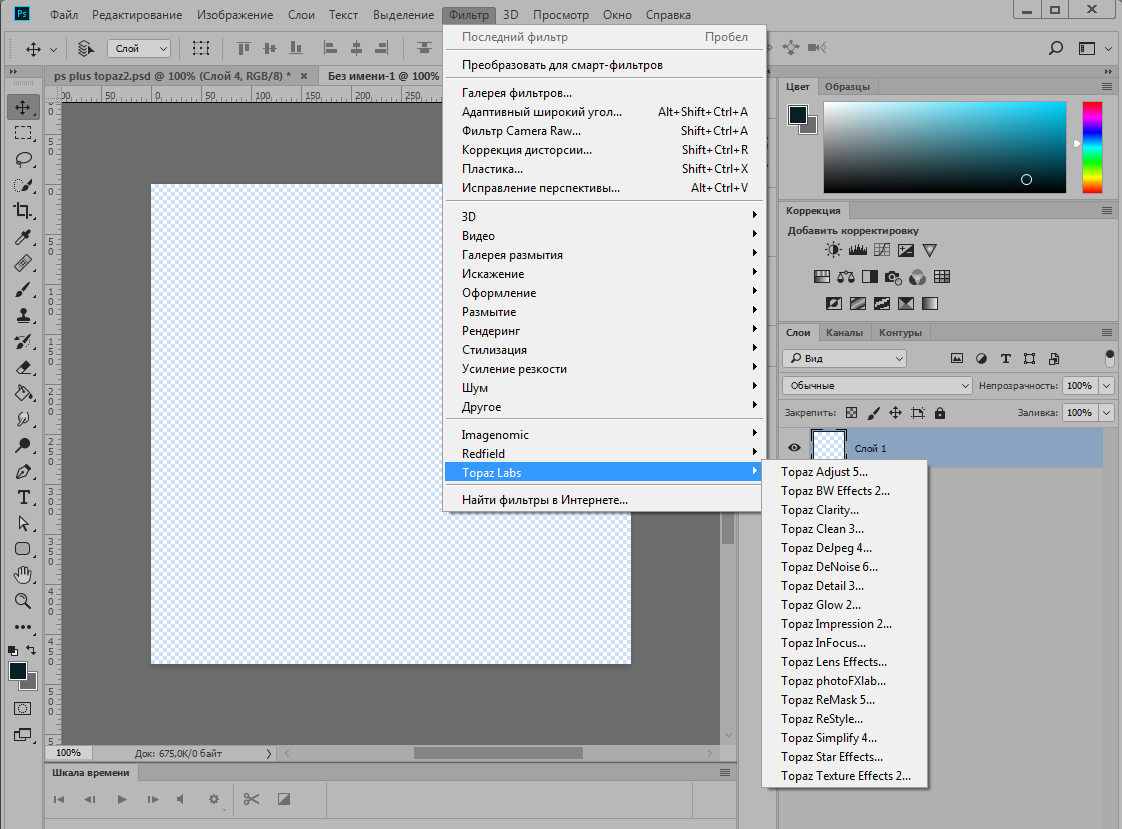Switch to the Образцы tab

click(847, 87)
